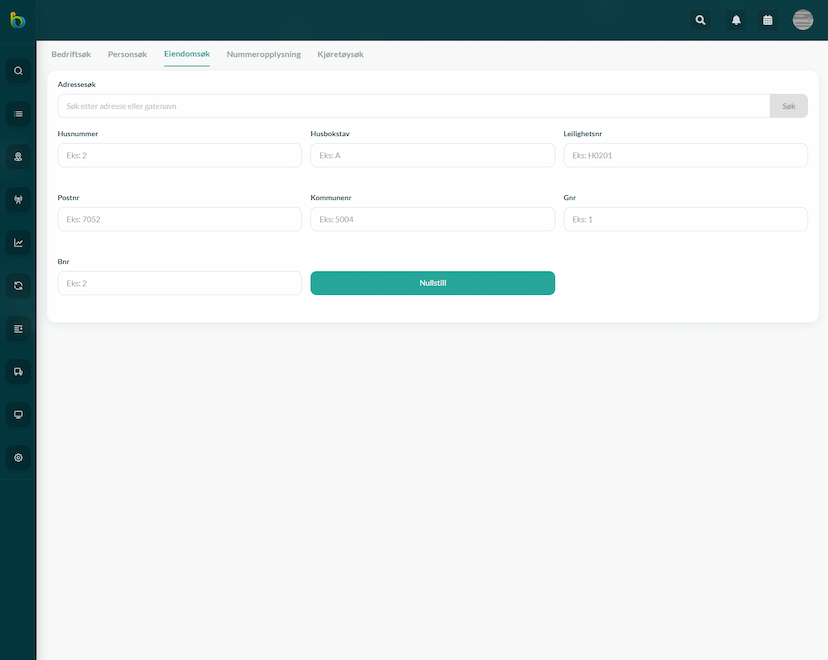Click the refresh sync arrows sidebar icon
Image resolution: width=828 pixels, height=660 pixels.
point(18,286)
